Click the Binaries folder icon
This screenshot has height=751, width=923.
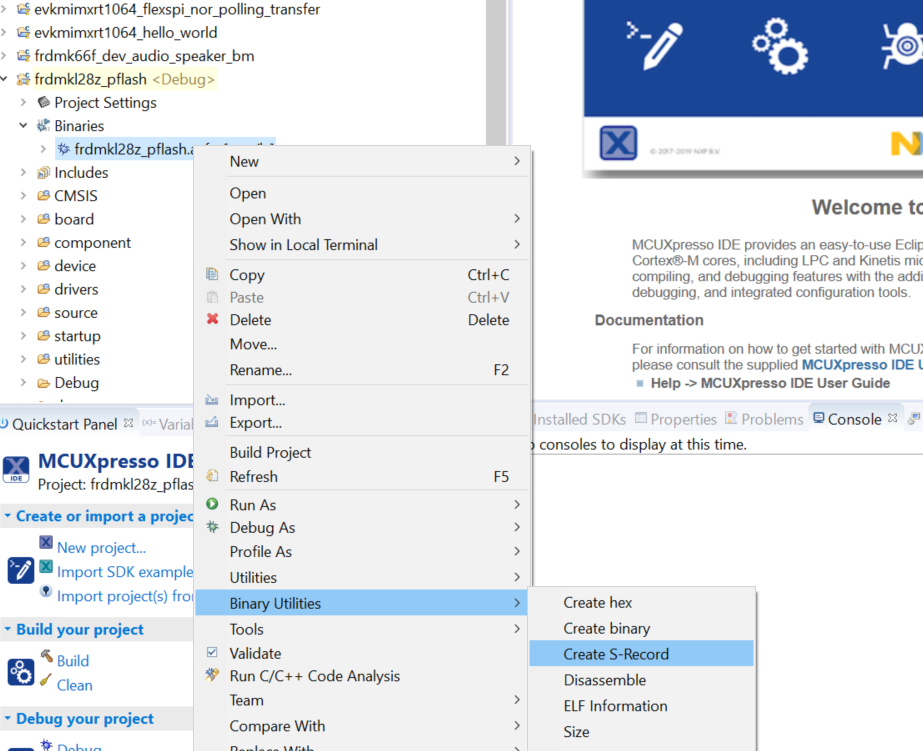(44, 125)
